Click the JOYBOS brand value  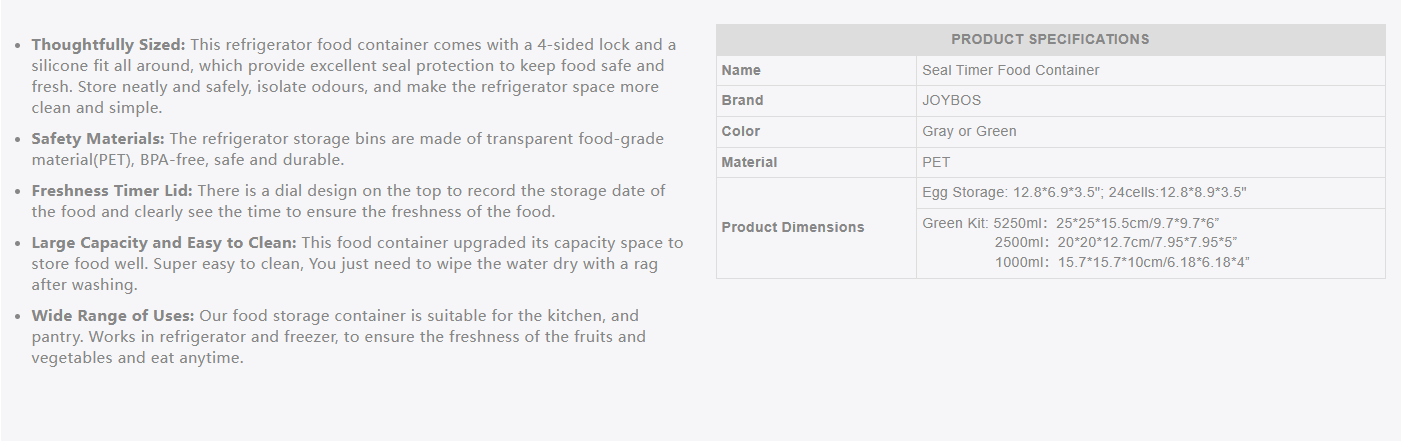pyautogui.click(x=952, y=100)
